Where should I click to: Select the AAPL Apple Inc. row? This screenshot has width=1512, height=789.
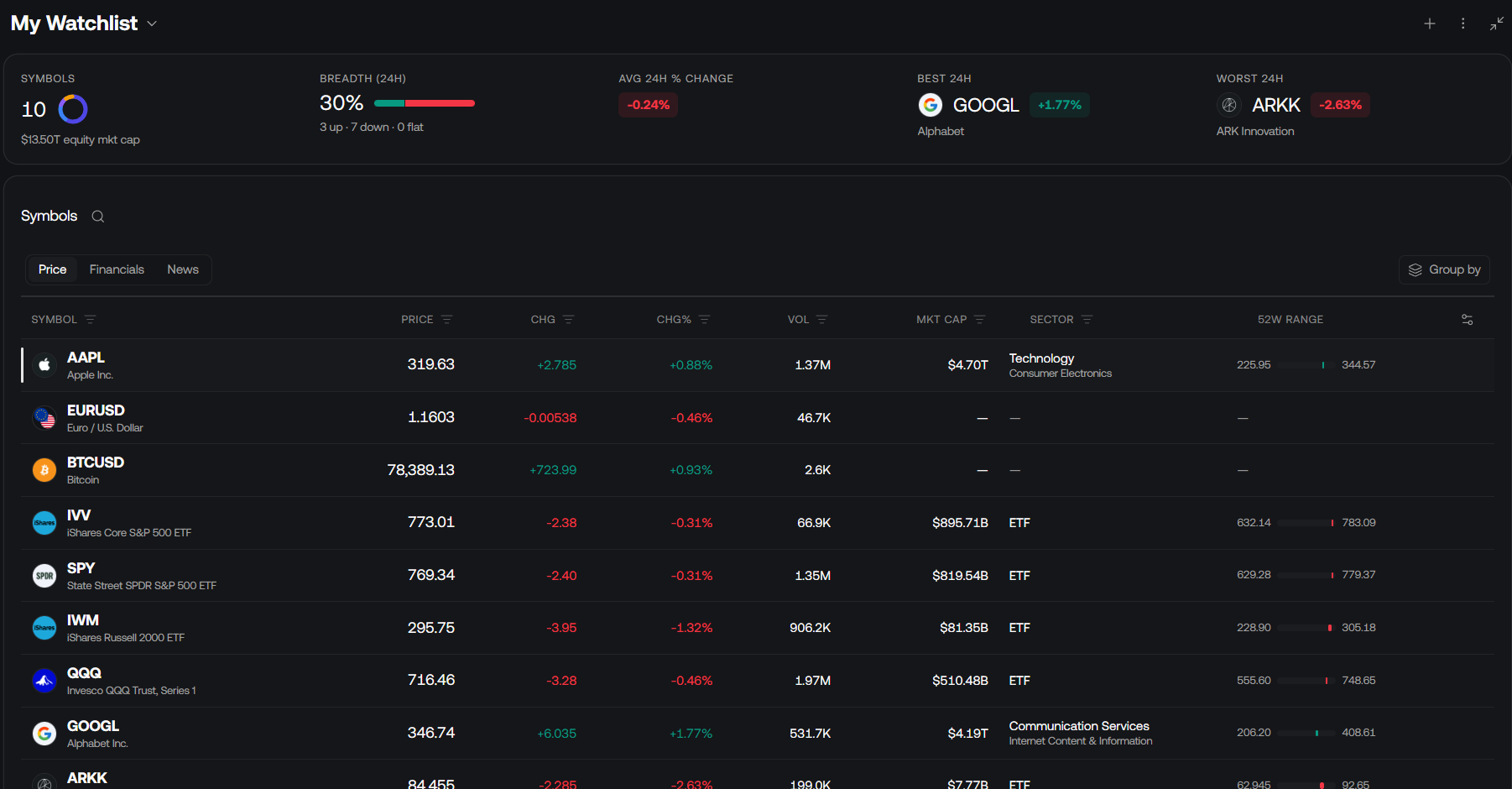(x=758, y=365)
